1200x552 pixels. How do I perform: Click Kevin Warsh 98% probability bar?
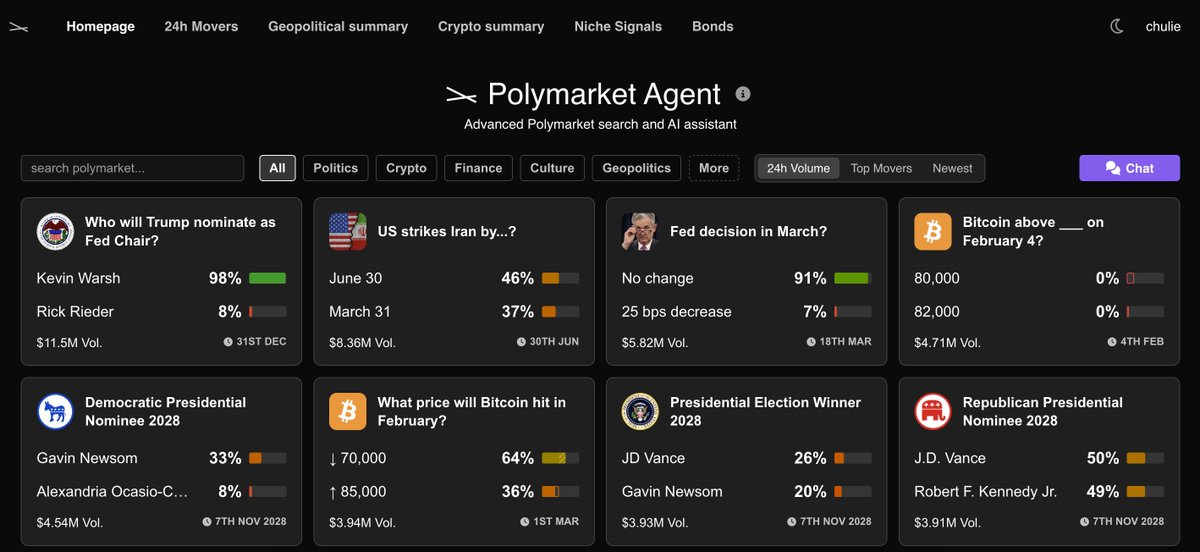pos(267,278)
